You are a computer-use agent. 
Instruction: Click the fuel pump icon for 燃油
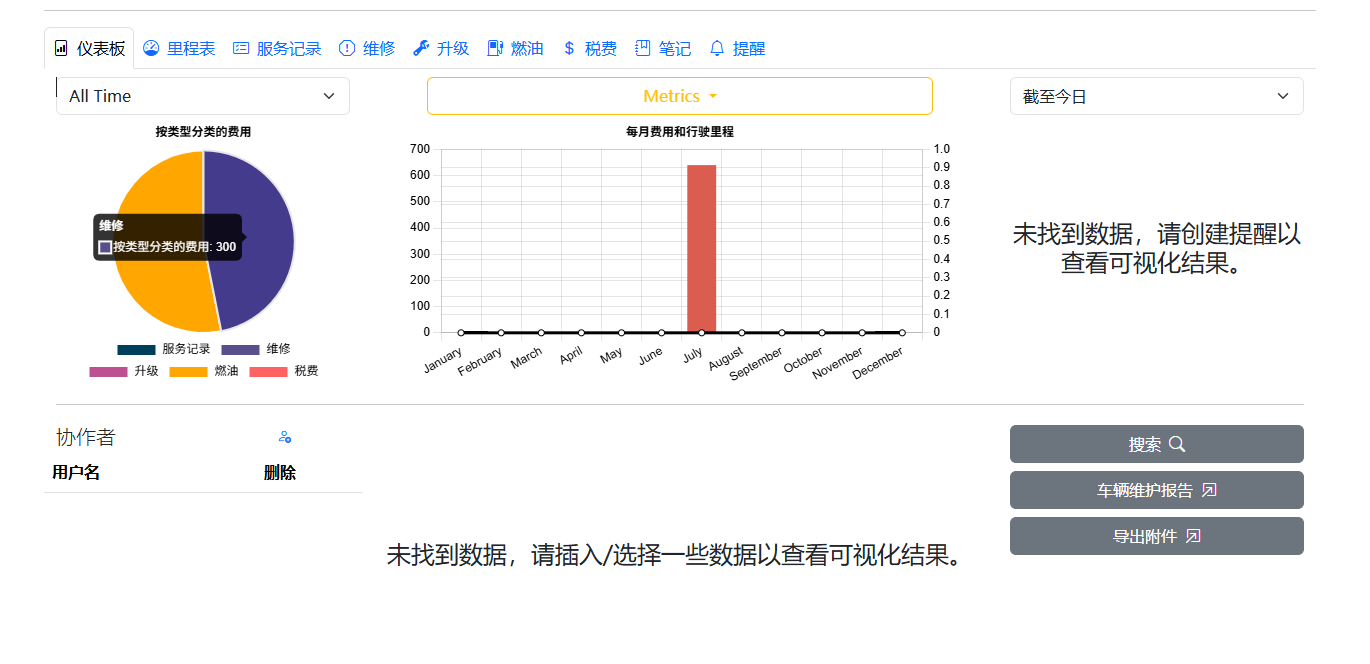click(x=495, y=48)
